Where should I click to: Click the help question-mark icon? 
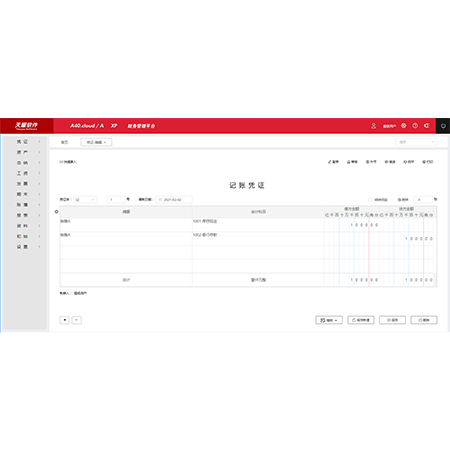tap(415, 126)
